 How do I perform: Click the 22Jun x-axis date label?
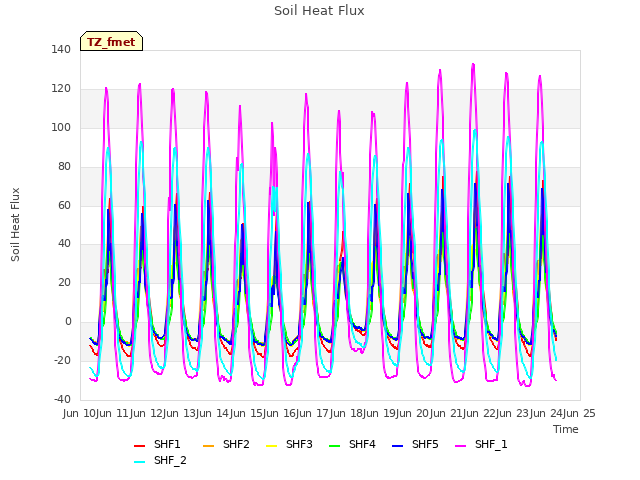pyautogui.click(x=497, y=413)
